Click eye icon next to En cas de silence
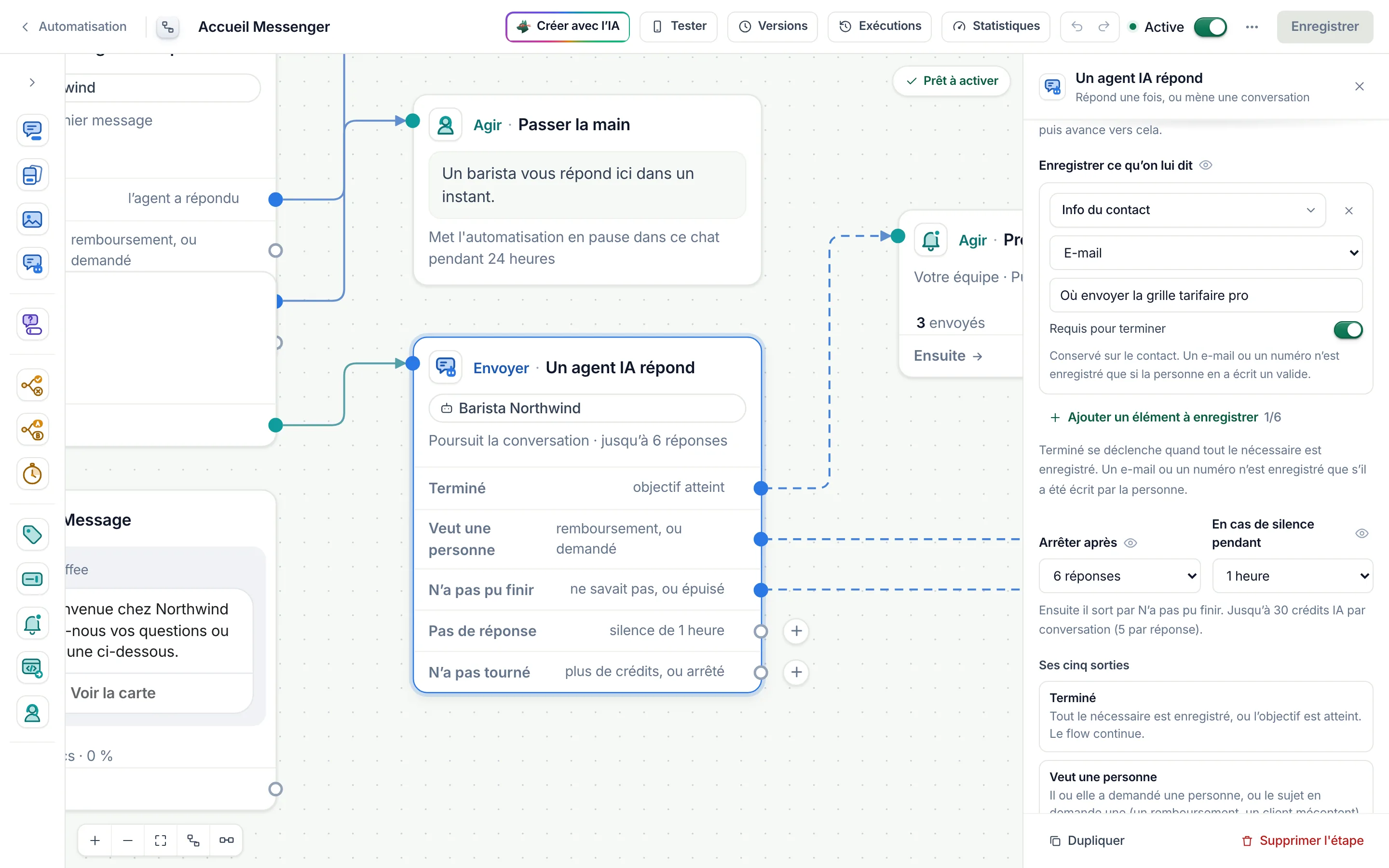1389x868 pixels. click(x=1362, y=533)
